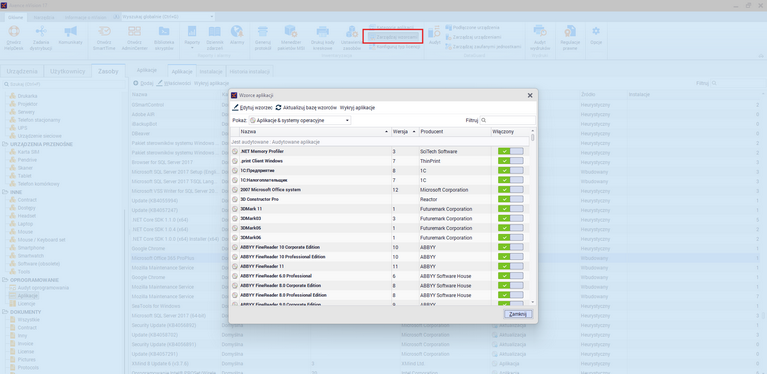Click the Drukarka item icon in sidebar
This screenshot has width=767, height=374.
[12, 96]
